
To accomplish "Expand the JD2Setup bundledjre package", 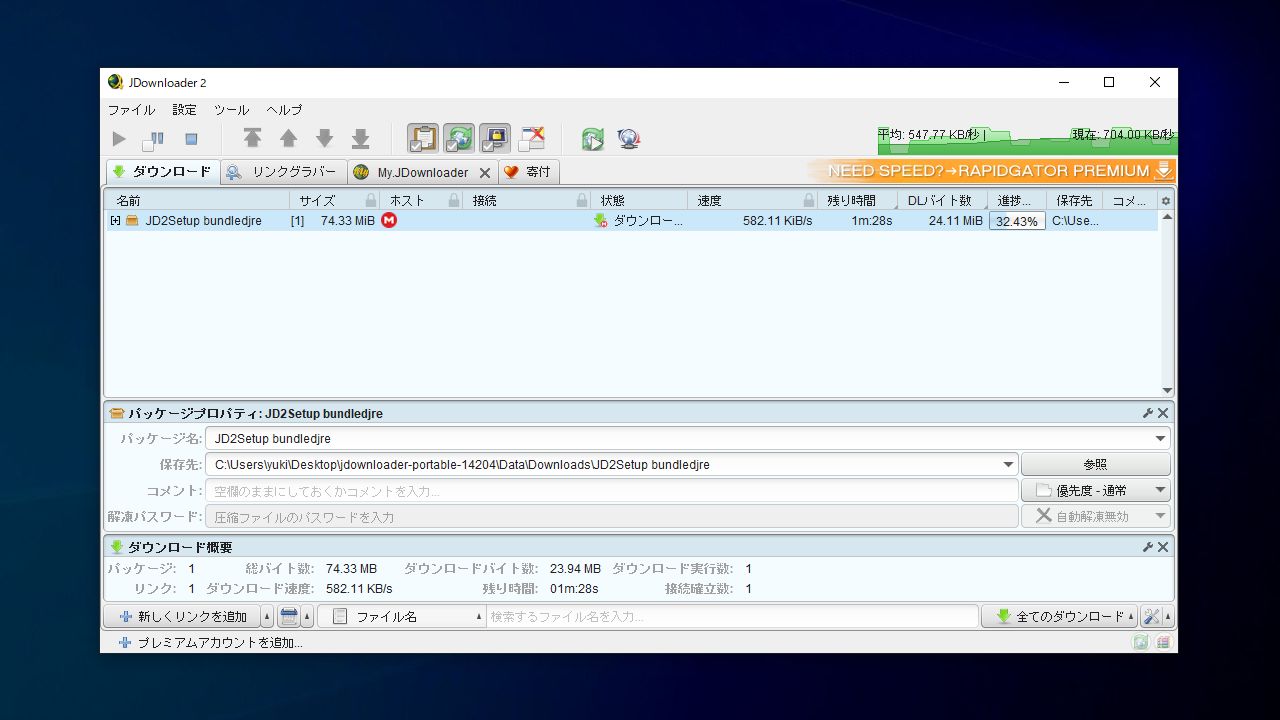I will click(x=115, y=220).
